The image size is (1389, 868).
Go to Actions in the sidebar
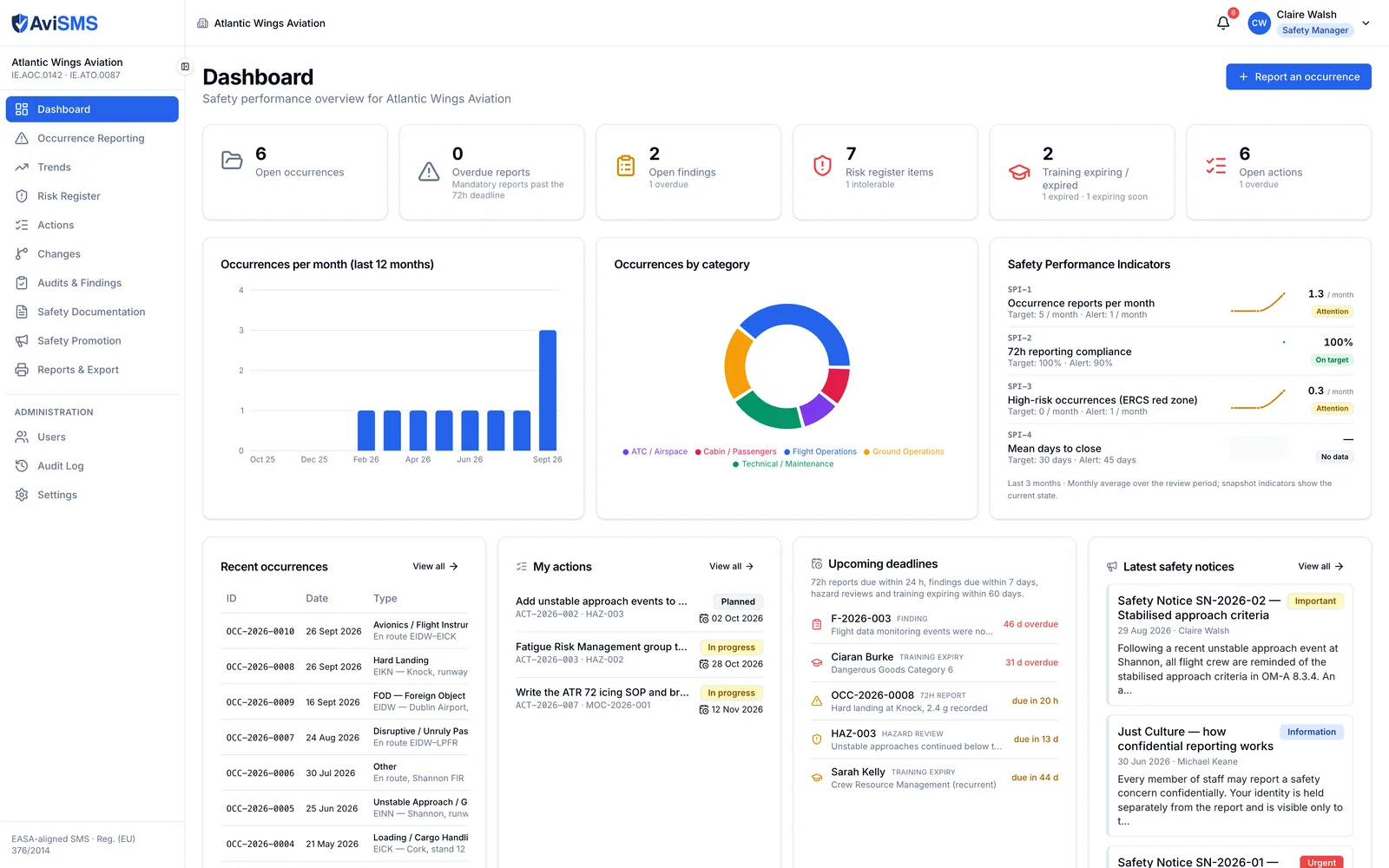pyautogui.click(x=92, y=225)
